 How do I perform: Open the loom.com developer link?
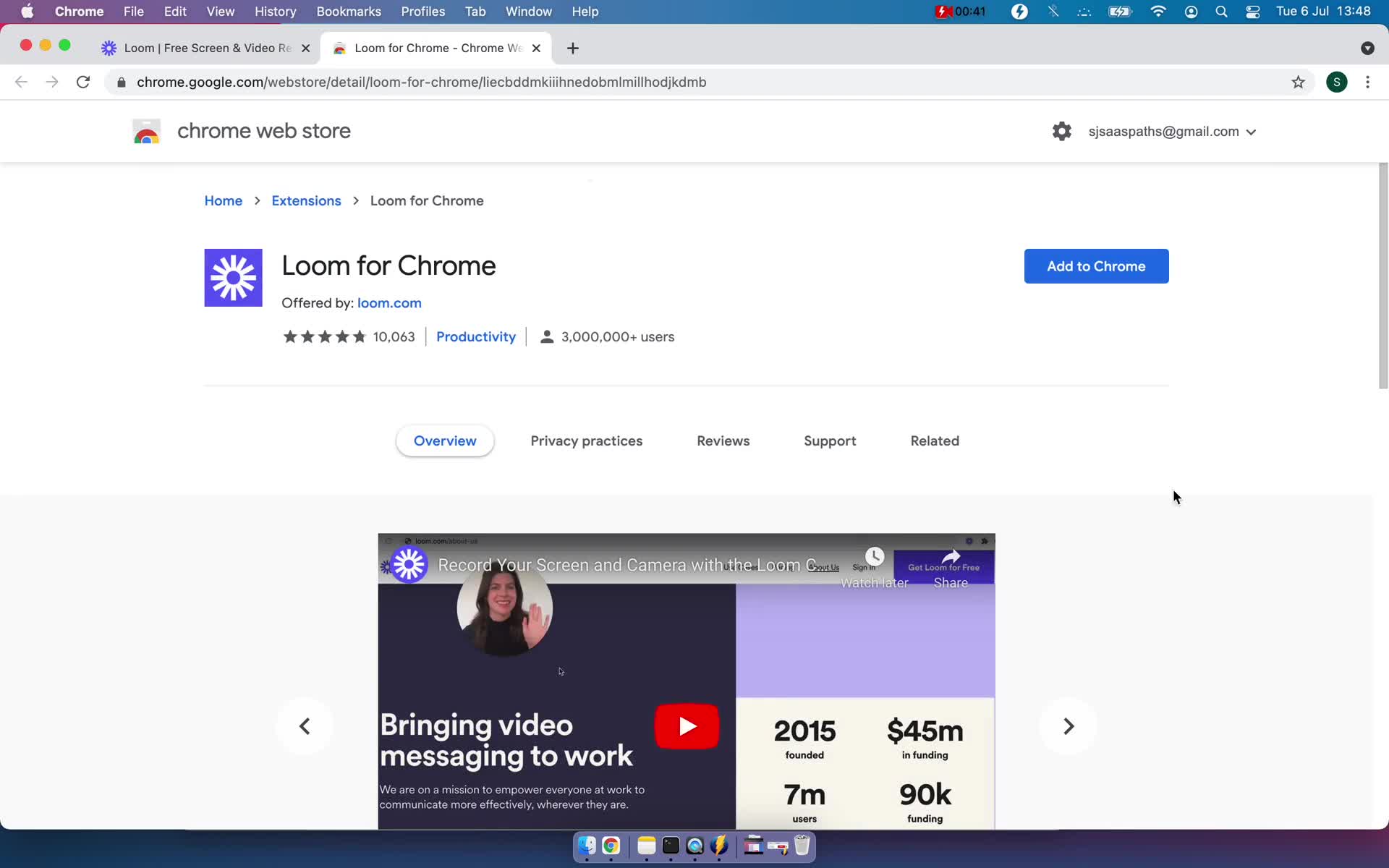coord(389,303)
